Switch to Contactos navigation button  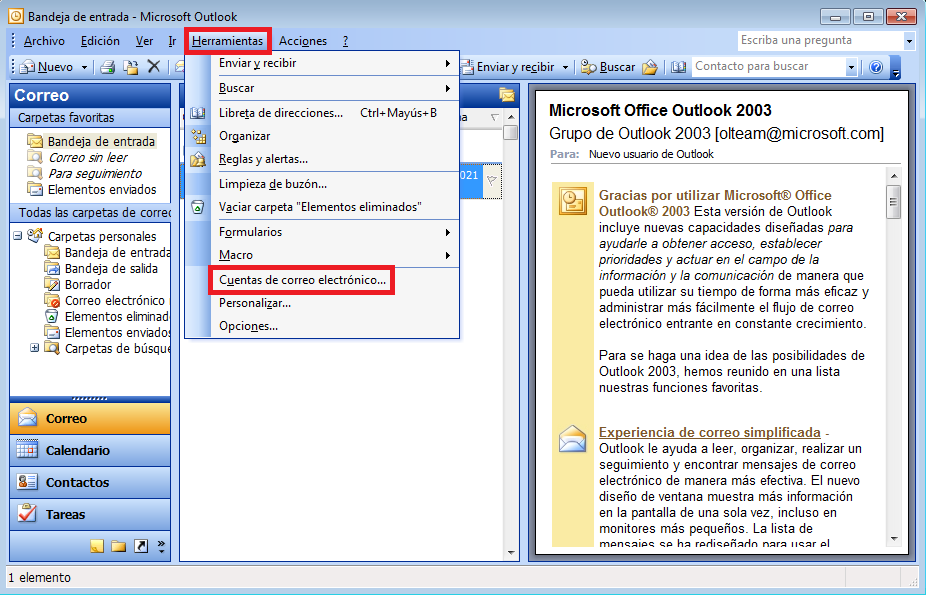[x=90, y=482]
